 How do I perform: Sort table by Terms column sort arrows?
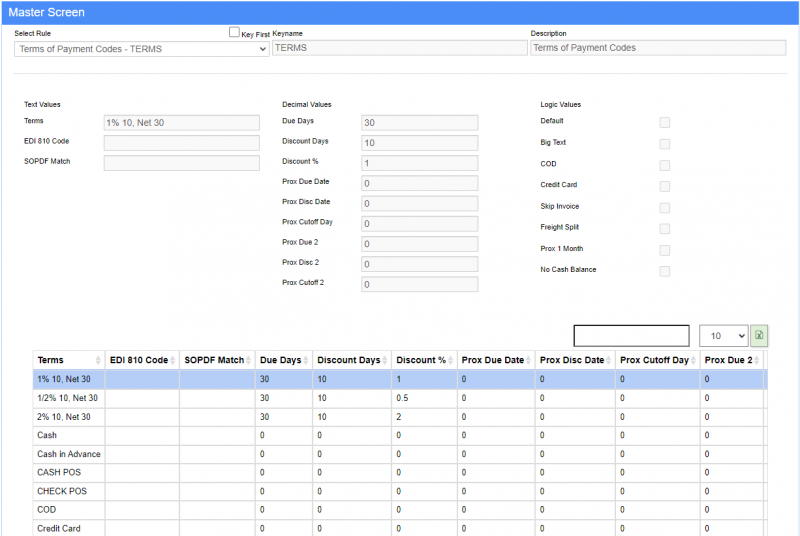tap(97, 360)
